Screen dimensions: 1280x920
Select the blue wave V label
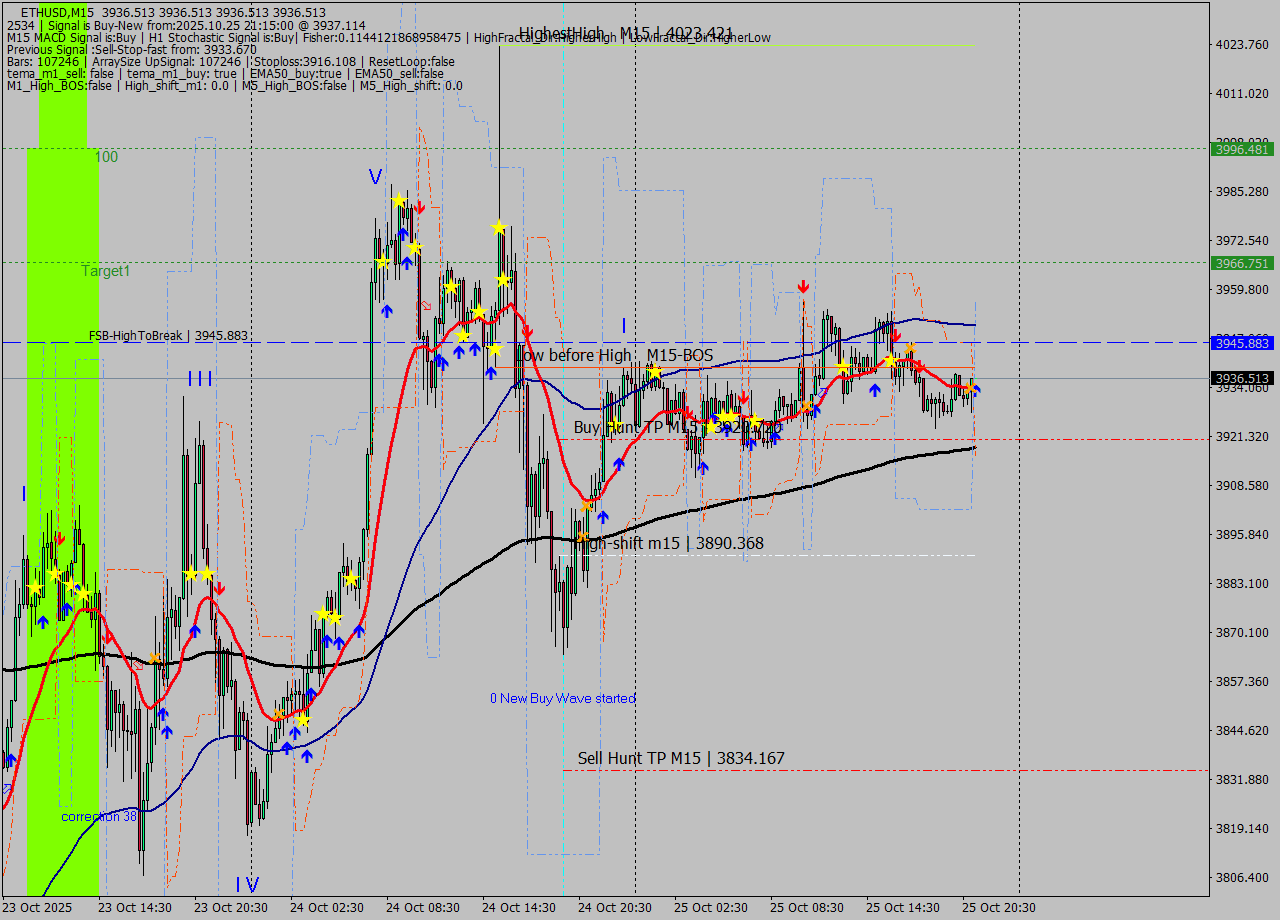click(x=375, y=177)
